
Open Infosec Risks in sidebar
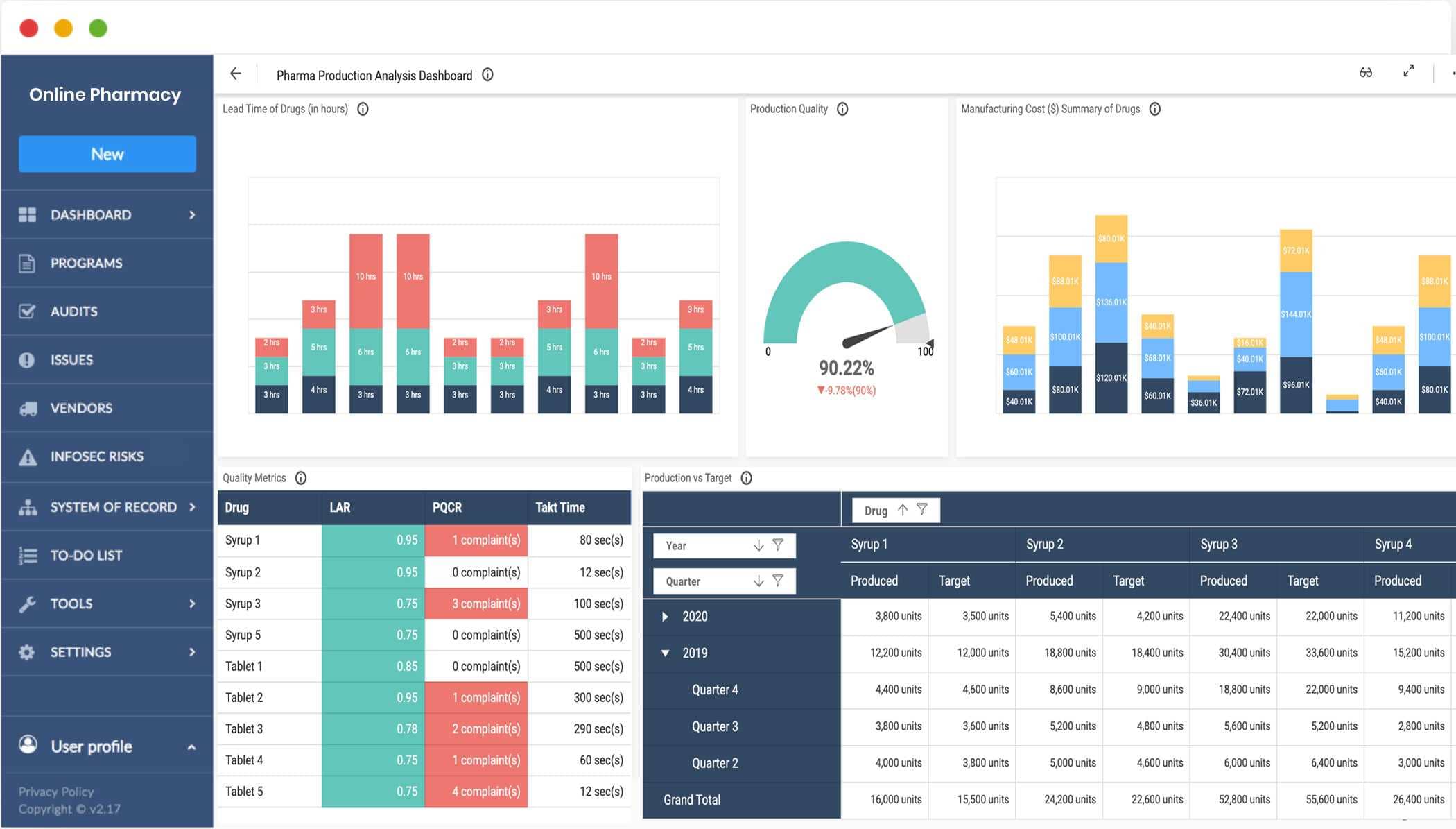click(x=96, y=456)
